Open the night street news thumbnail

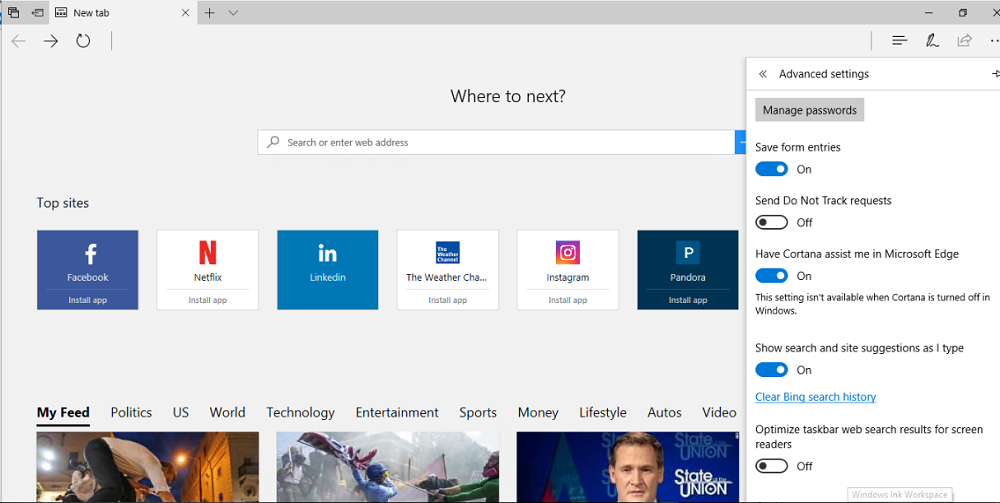tap(147, 467)
